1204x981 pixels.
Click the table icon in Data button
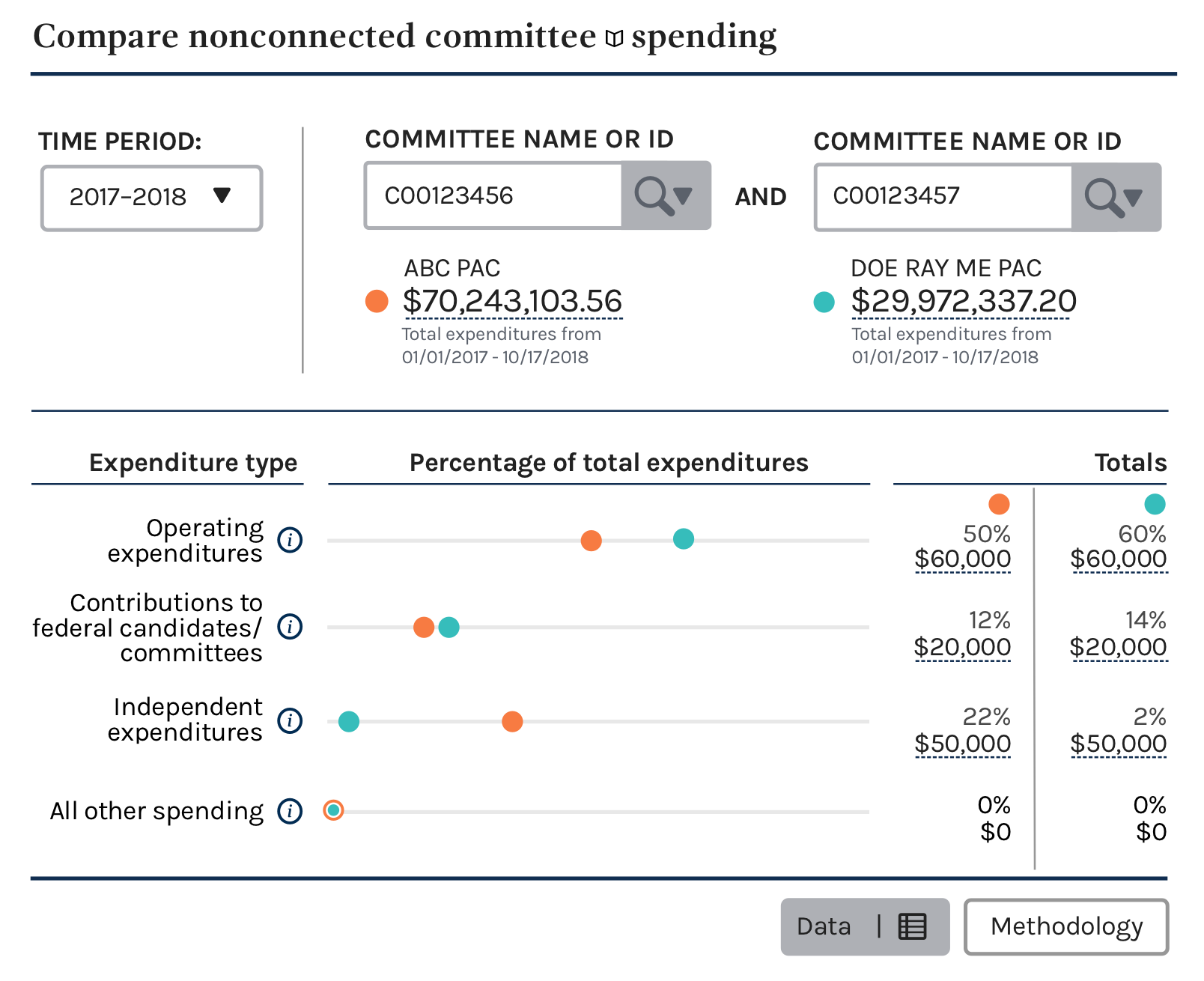[912, 926]
